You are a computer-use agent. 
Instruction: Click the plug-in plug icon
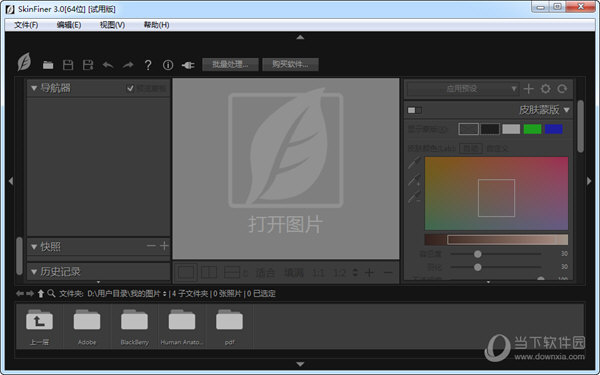coord(188,65)
